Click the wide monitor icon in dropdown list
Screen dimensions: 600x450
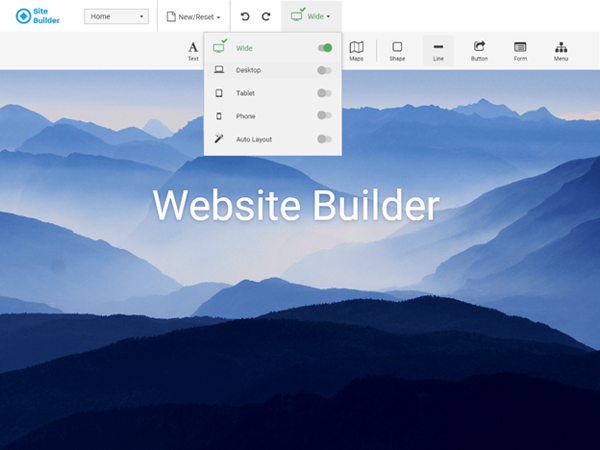click(x=219, y=47)
